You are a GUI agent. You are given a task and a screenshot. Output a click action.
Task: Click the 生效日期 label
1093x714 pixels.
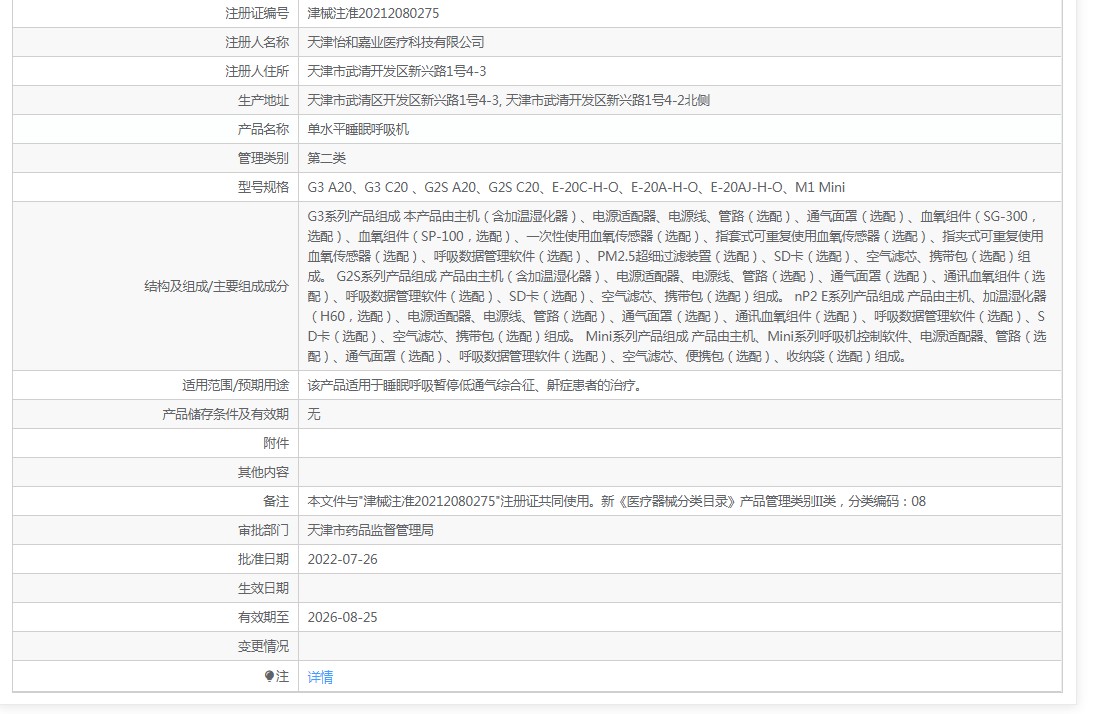[x=263, y=588]
